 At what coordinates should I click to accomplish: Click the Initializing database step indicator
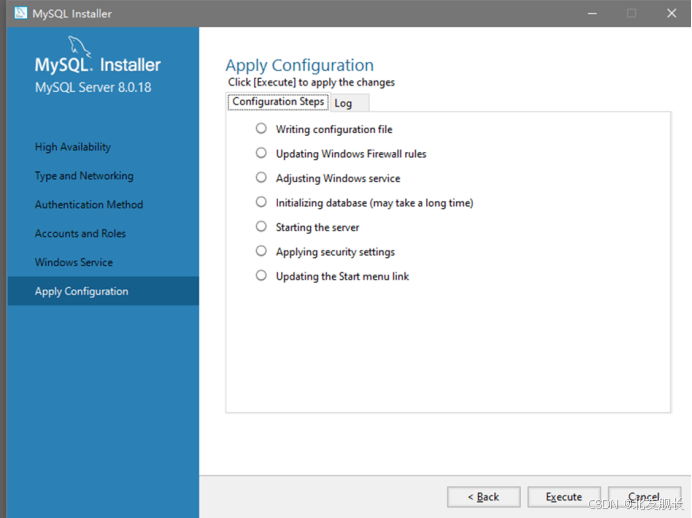(x=261, y=202)
